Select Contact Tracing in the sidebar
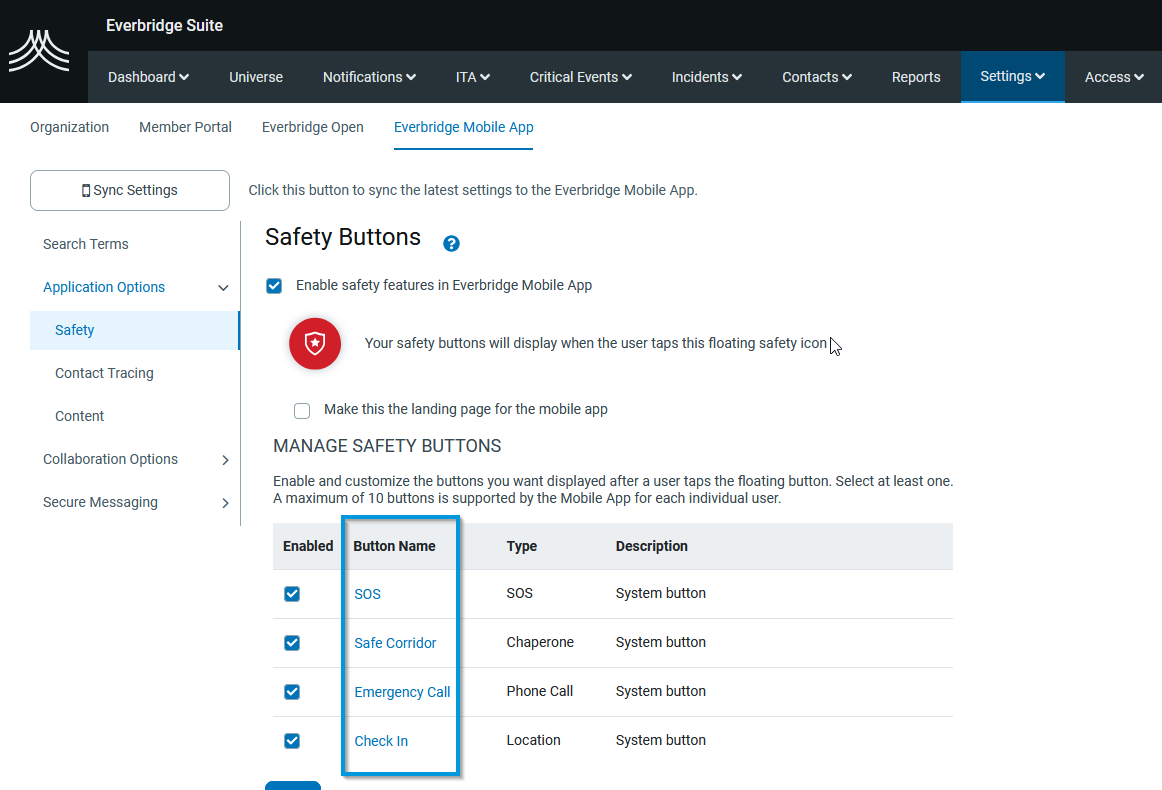The width and height of the screenshot is (1162, 790). (104, 373)
